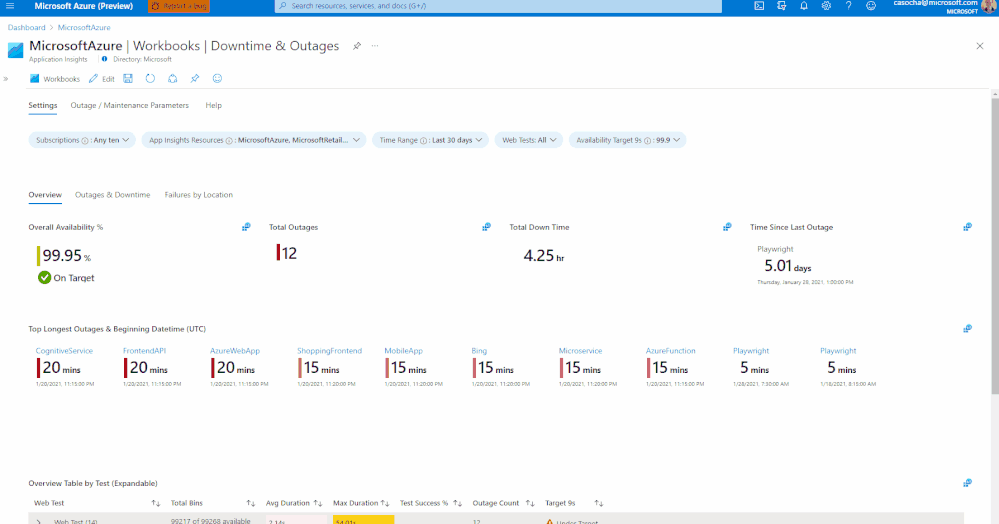Click the toolbar feedback smiley icon
The height and width of the screenshot is (524, 999).
[217, 78]
